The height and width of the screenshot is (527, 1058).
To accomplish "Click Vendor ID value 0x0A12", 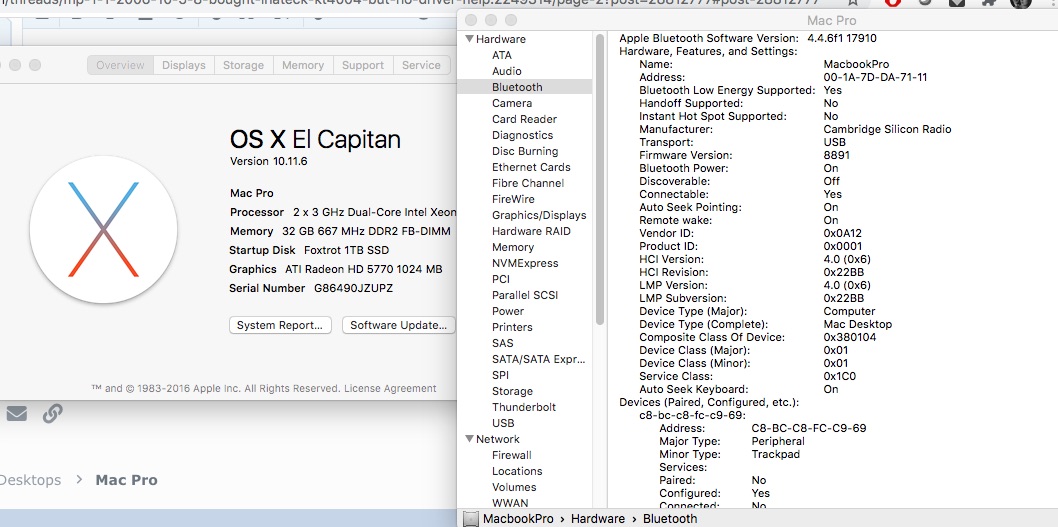I will click(843, 233).
